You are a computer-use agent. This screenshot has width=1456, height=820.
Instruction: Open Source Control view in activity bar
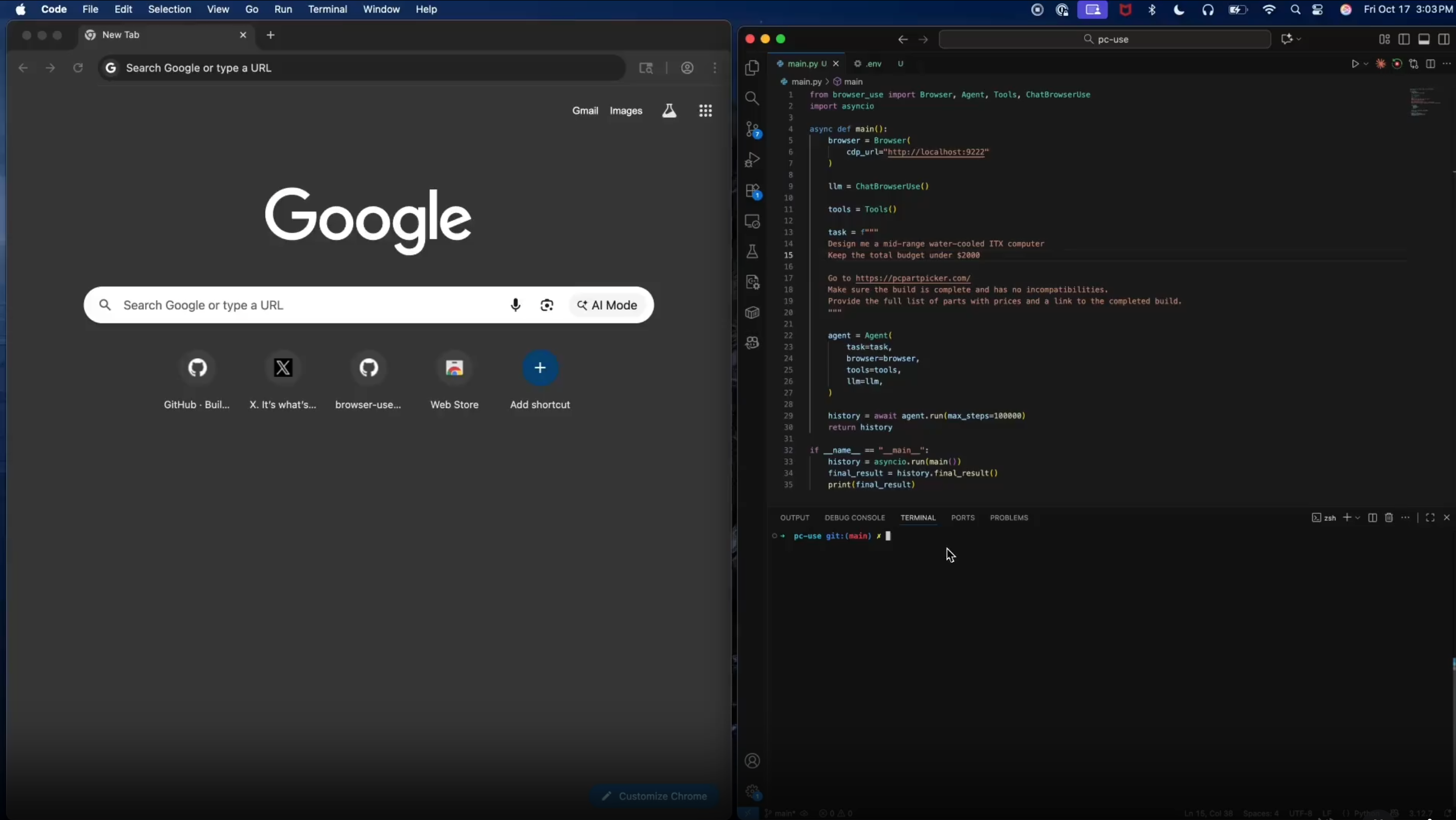pos(752,129)
